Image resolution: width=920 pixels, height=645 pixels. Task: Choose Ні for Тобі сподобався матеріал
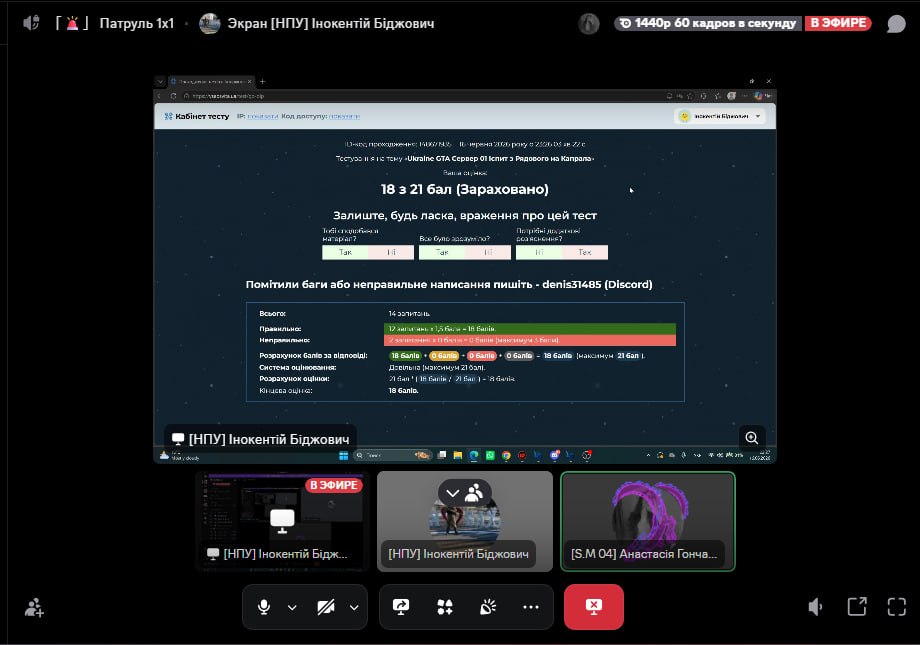click(x=391, y=252)
